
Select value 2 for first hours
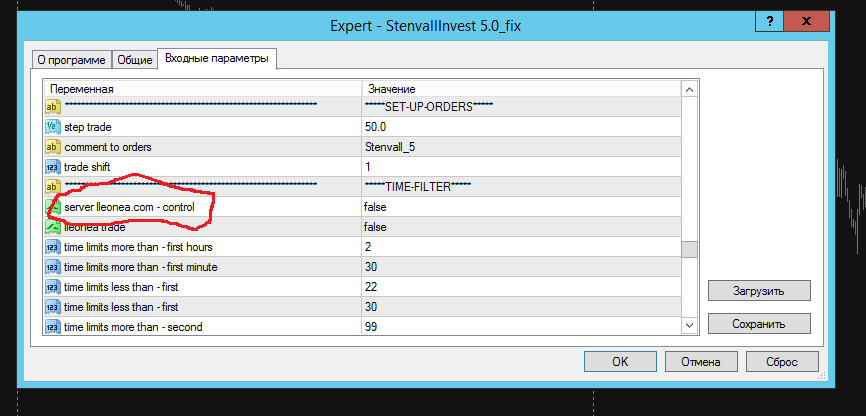tap(522, 247)
